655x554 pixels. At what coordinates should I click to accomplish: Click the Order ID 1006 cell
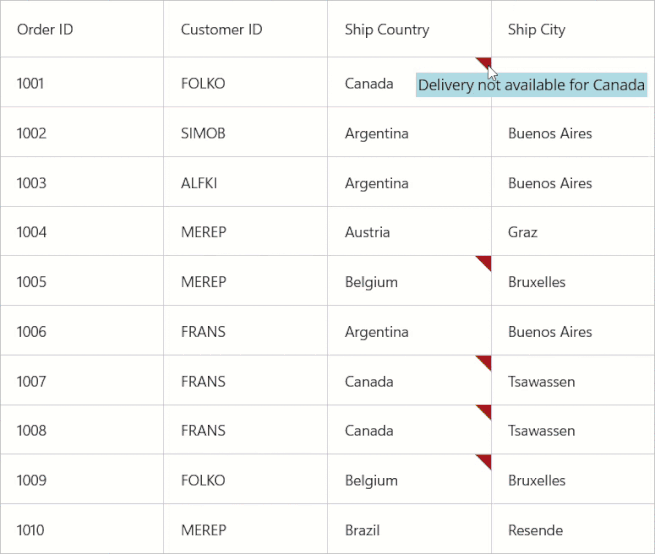point(31,331)
